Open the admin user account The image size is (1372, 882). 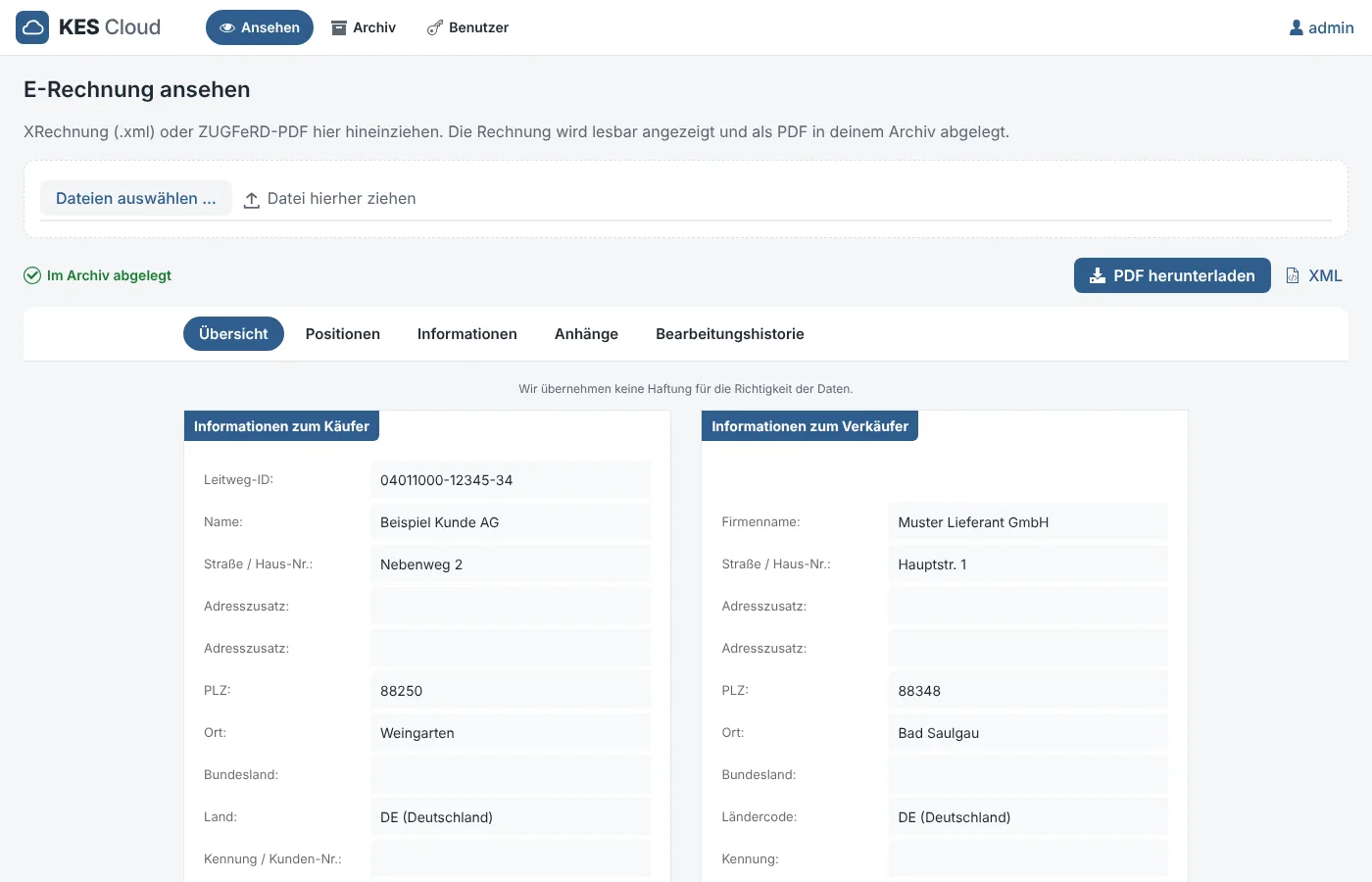pos(1321,27)
